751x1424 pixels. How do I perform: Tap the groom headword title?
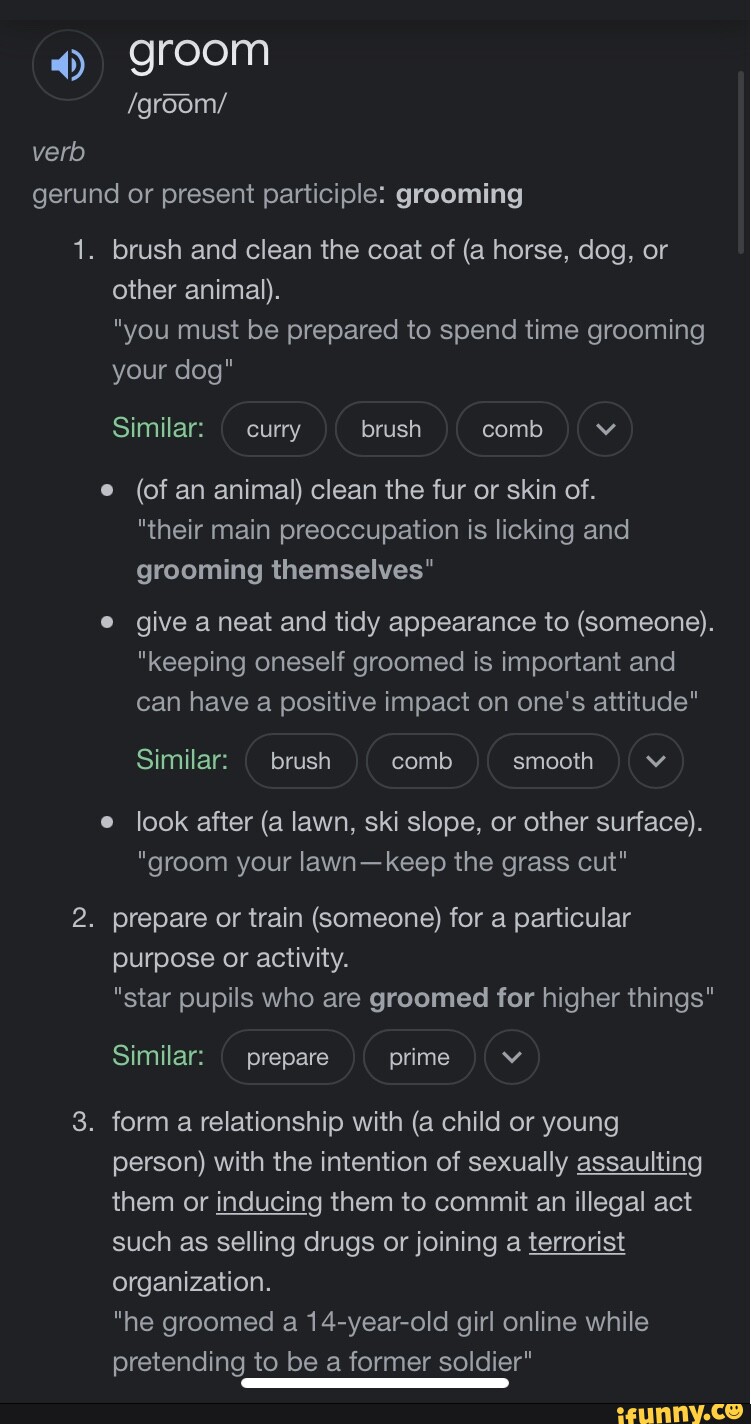click(199, 50)
